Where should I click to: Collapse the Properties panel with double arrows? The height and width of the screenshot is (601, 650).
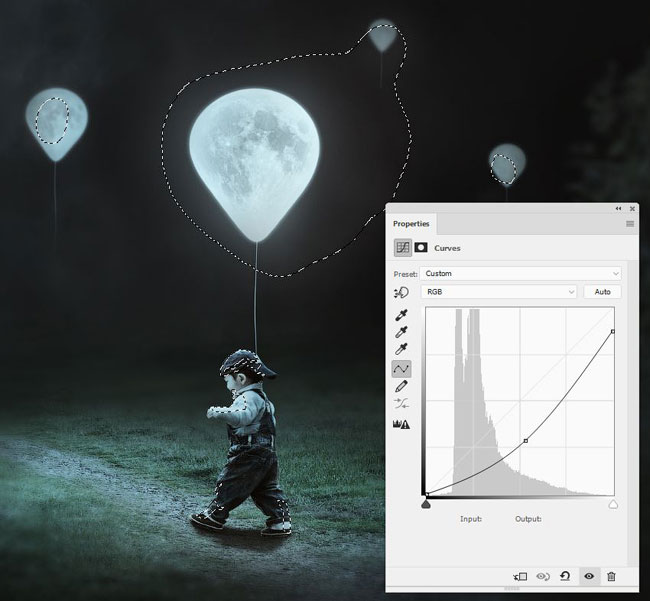618,208
